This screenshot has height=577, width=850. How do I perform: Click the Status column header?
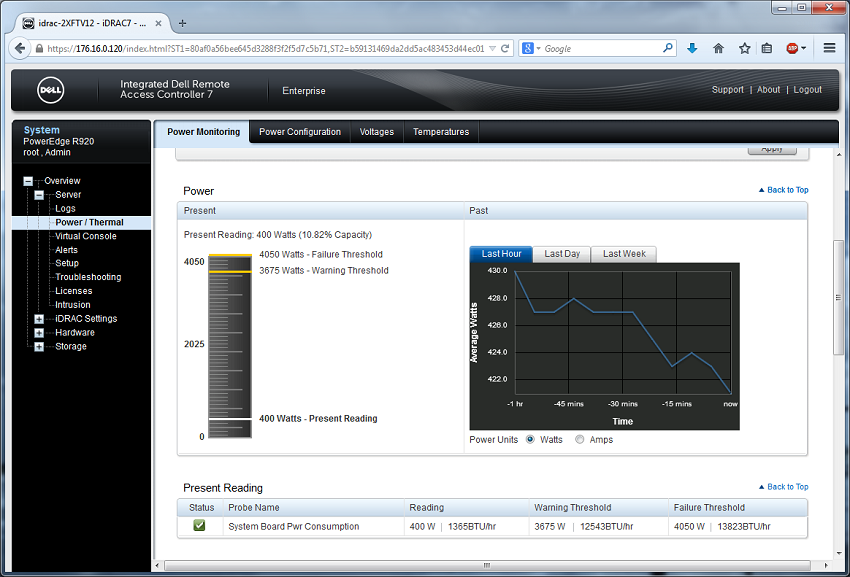click(x=202, y=508)
